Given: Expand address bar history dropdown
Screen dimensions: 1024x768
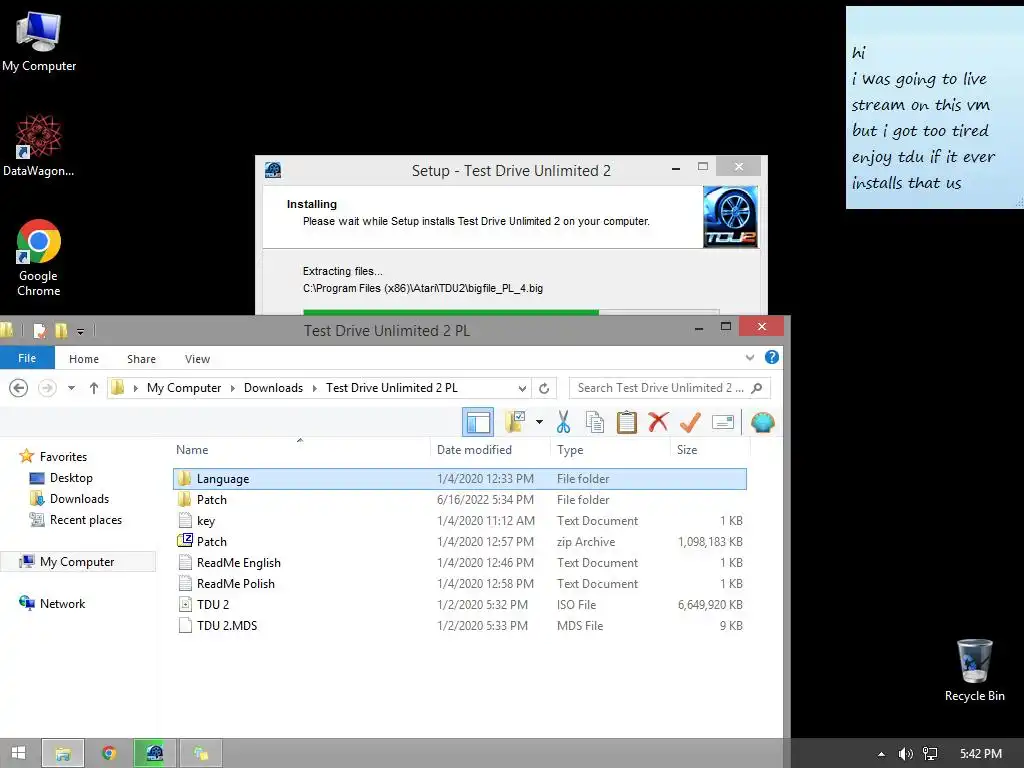Looking at the screenshot, I should [522, 389].
